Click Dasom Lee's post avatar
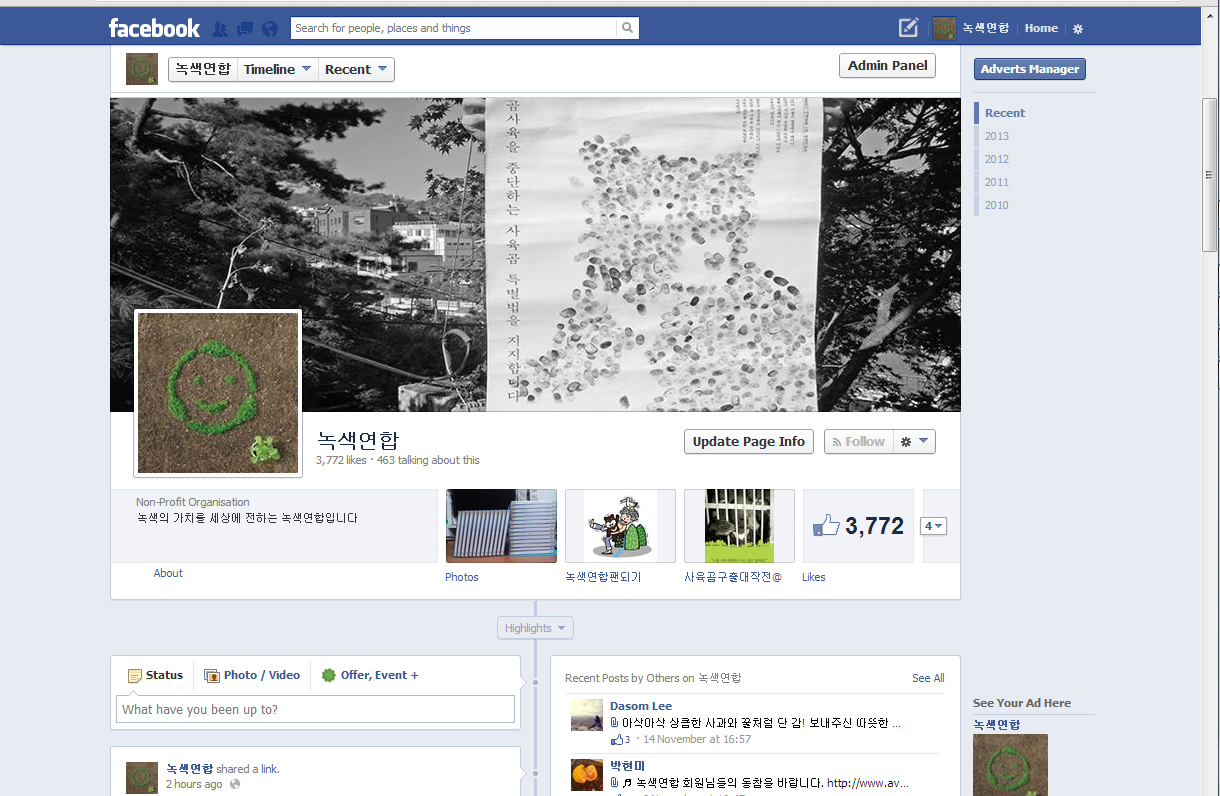 pyautogui.click(x=587, y=715)
